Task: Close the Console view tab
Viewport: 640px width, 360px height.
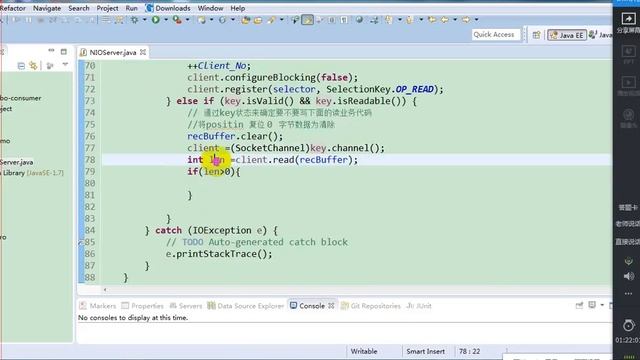Action: 331,305
